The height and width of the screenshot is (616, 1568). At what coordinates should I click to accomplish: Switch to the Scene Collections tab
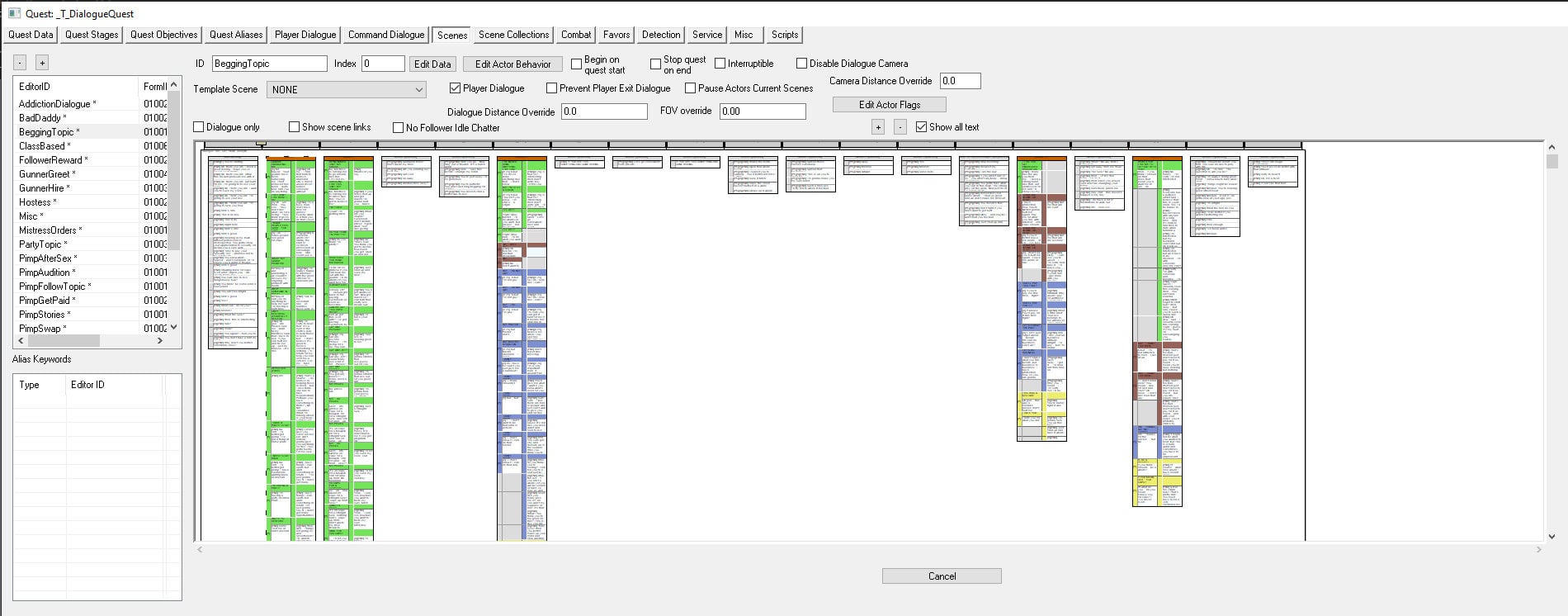tap(513, 35)
